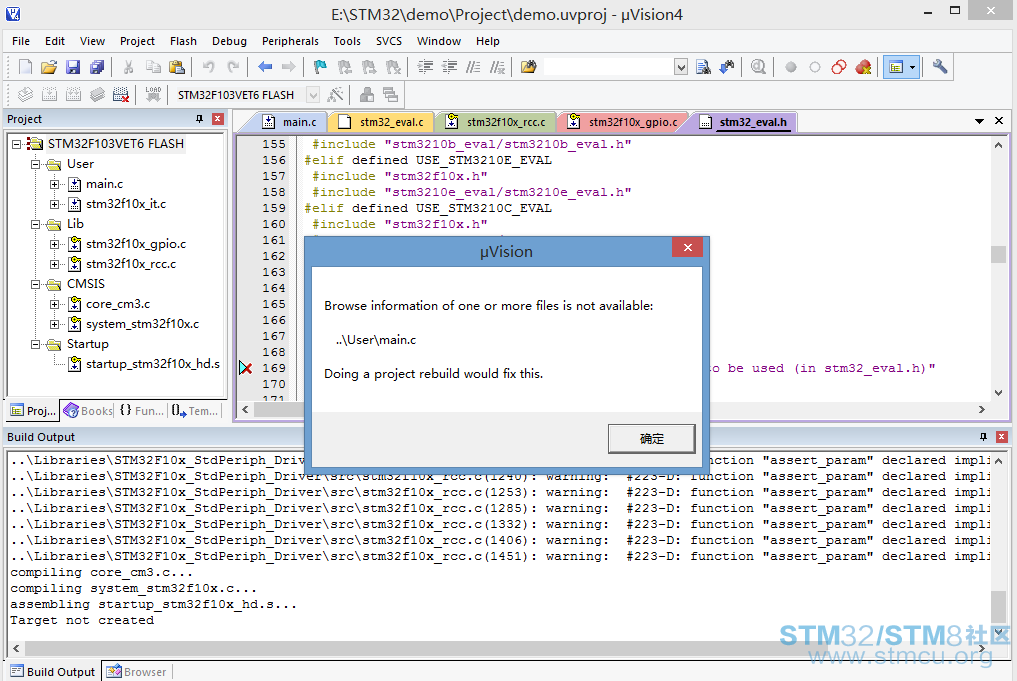This screenshot has width=1017, height=681.
Task: Open the window layout dropdown arrow
Action: 913,67
